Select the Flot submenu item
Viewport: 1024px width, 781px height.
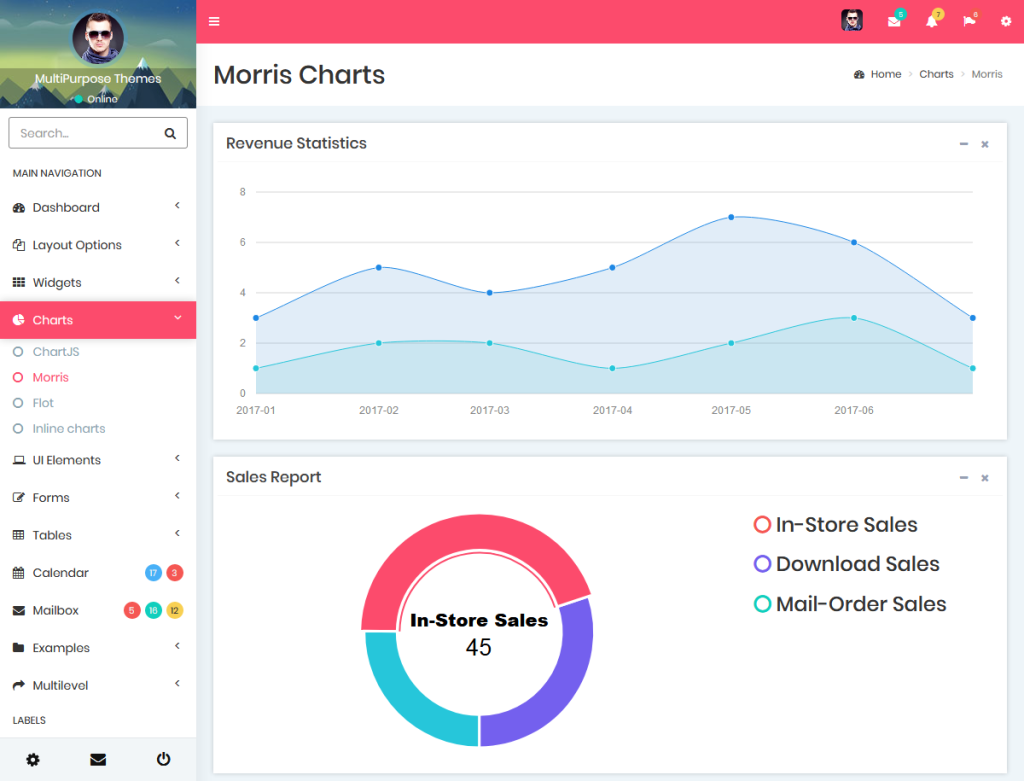(x=43, y=403)
